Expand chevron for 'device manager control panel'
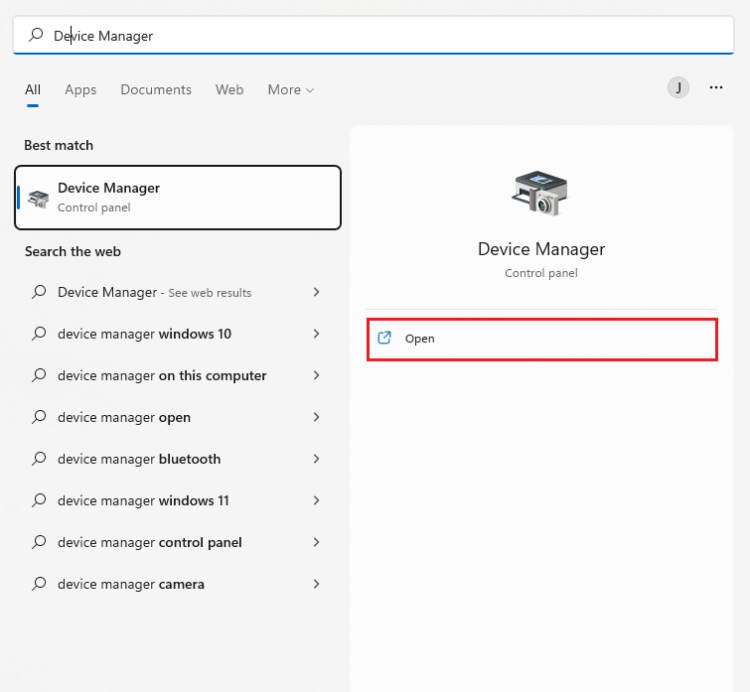Image resolution: width=750 pixels, height=692 pixels. tap(316, 542)
